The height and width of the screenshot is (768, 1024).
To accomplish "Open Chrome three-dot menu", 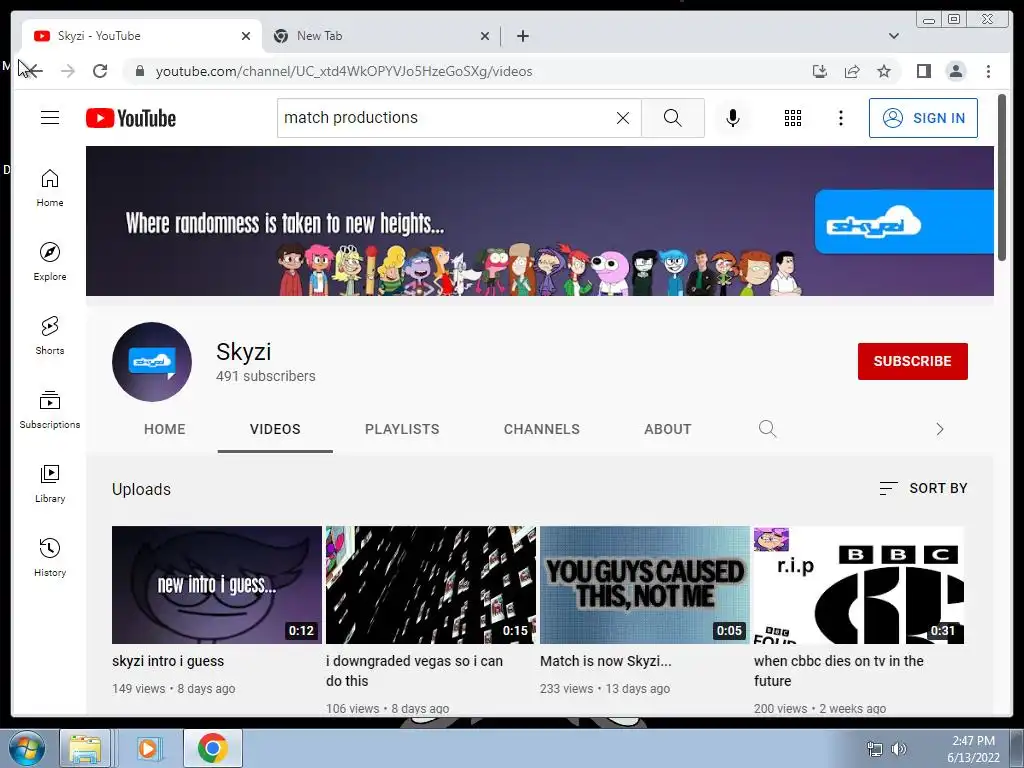I will [988, 71].
